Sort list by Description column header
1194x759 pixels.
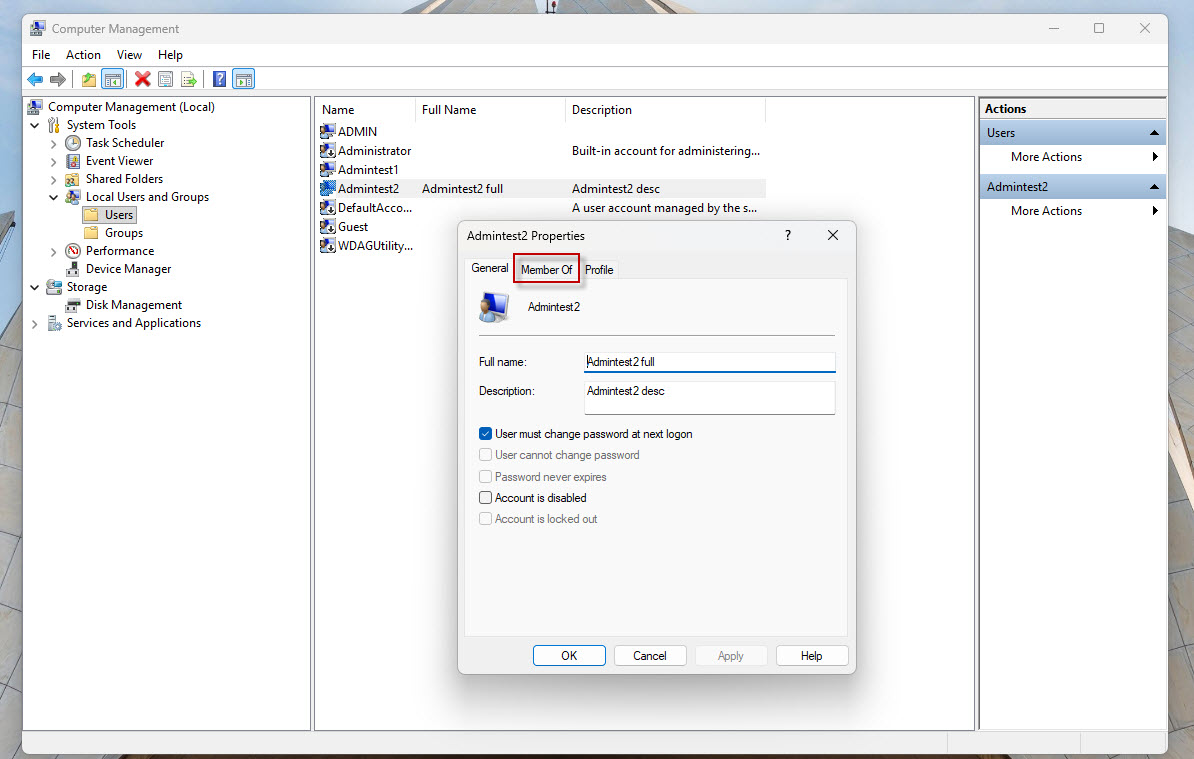(666, 110)
